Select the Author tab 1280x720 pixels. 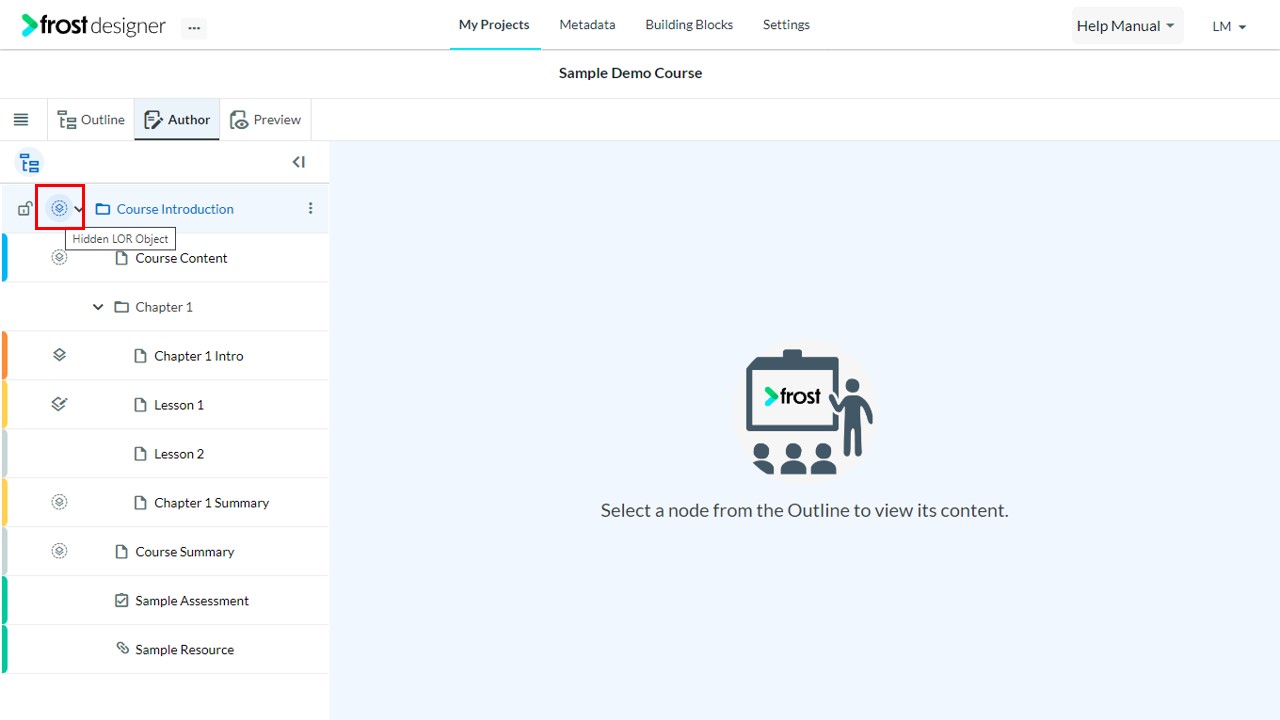click(177, 120)
